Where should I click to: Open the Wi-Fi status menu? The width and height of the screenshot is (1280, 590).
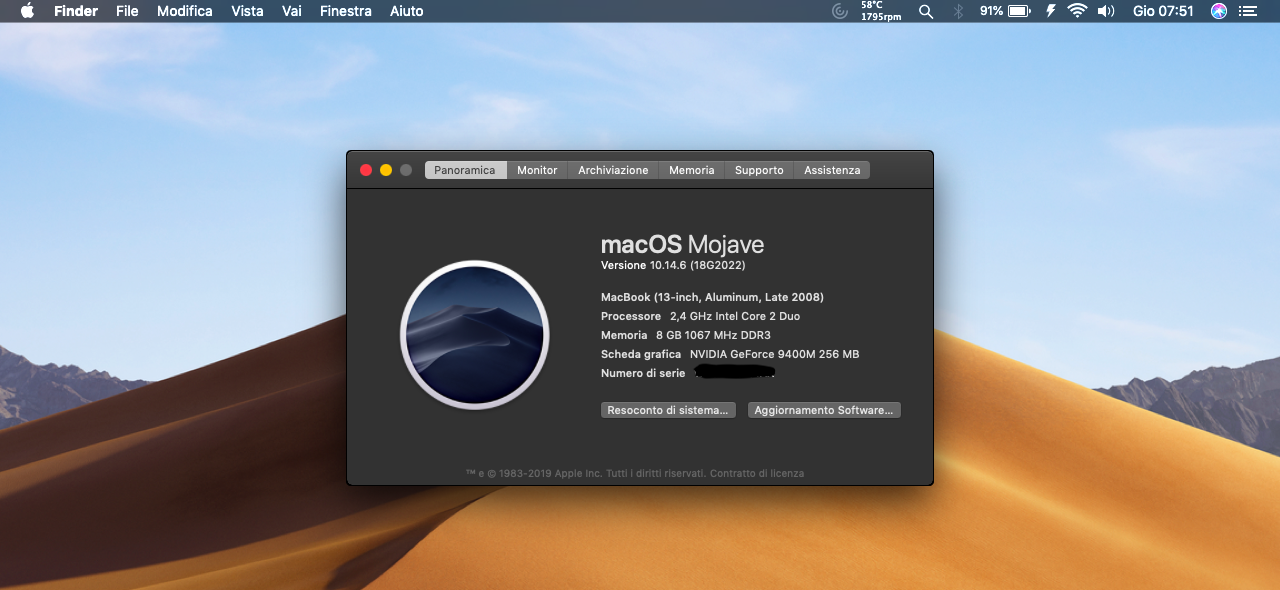[1077, 11]
